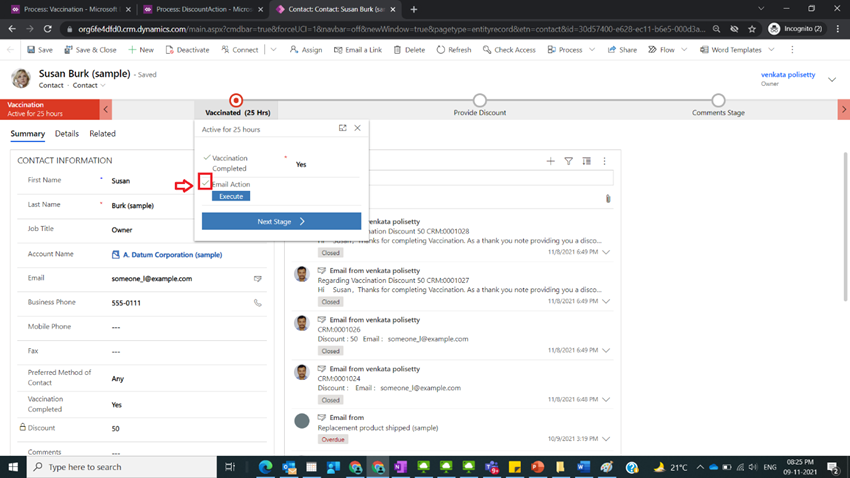Refresh the contact form
This screenshot has height=478, width=850.
click(454, 50)
